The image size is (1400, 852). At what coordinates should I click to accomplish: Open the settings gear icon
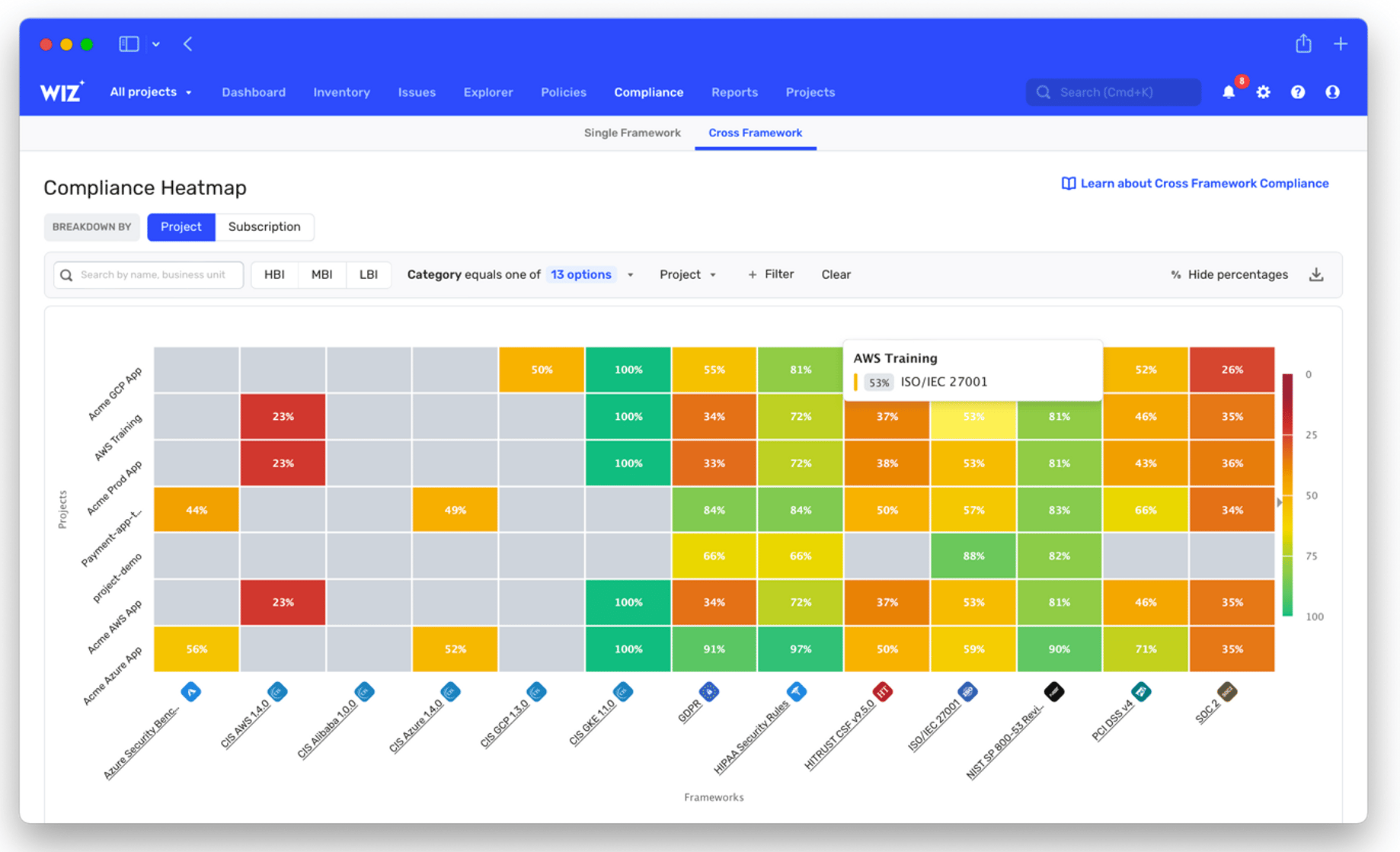click(x=1264, y=92)
